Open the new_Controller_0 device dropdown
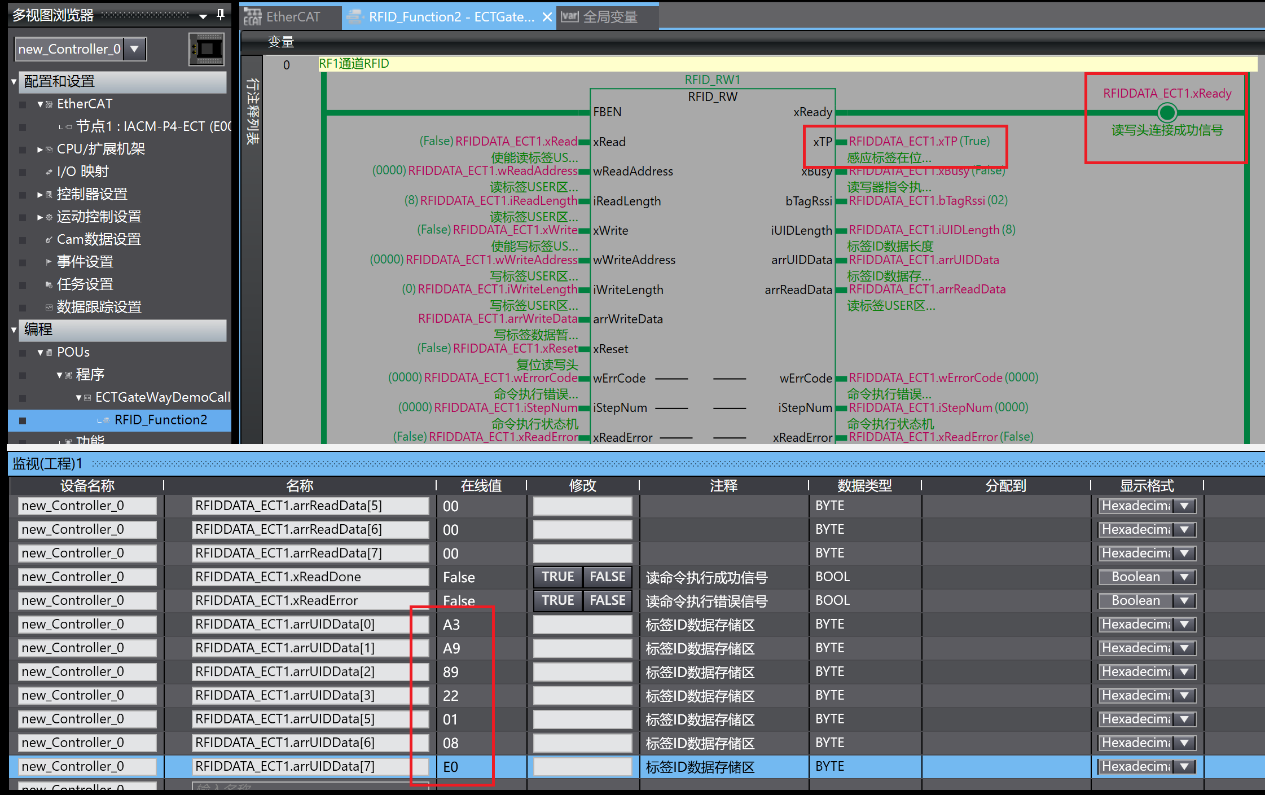Screen dimensions: 1265x795 click(135, 49)
